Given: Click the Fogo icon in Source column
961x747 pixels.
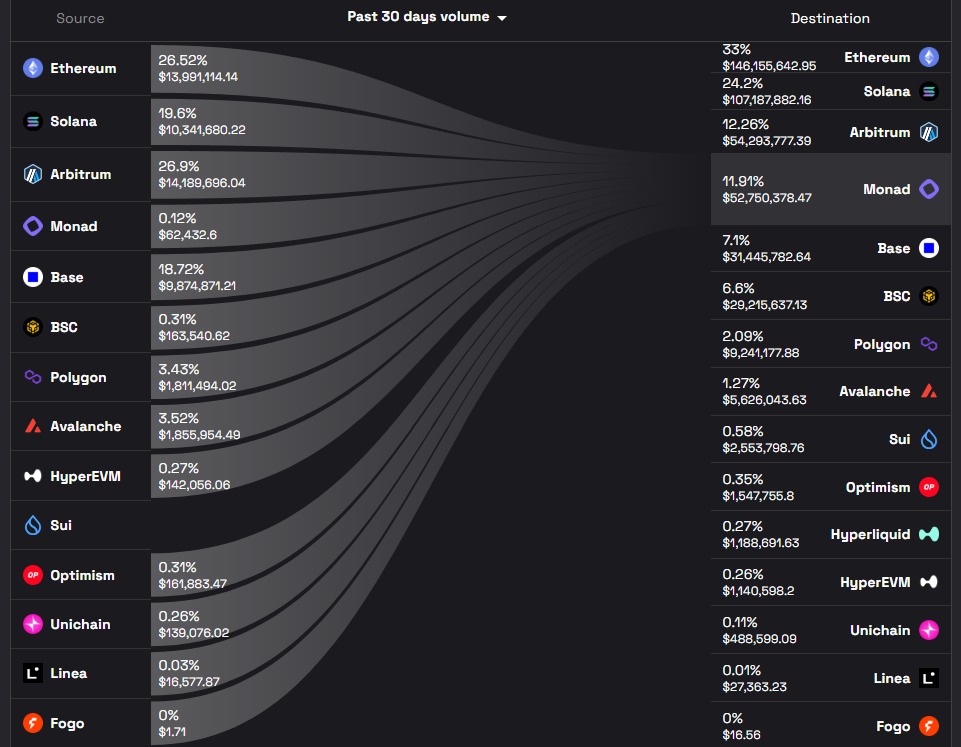Looking at the screenshot, I should (x=32, y=723).
